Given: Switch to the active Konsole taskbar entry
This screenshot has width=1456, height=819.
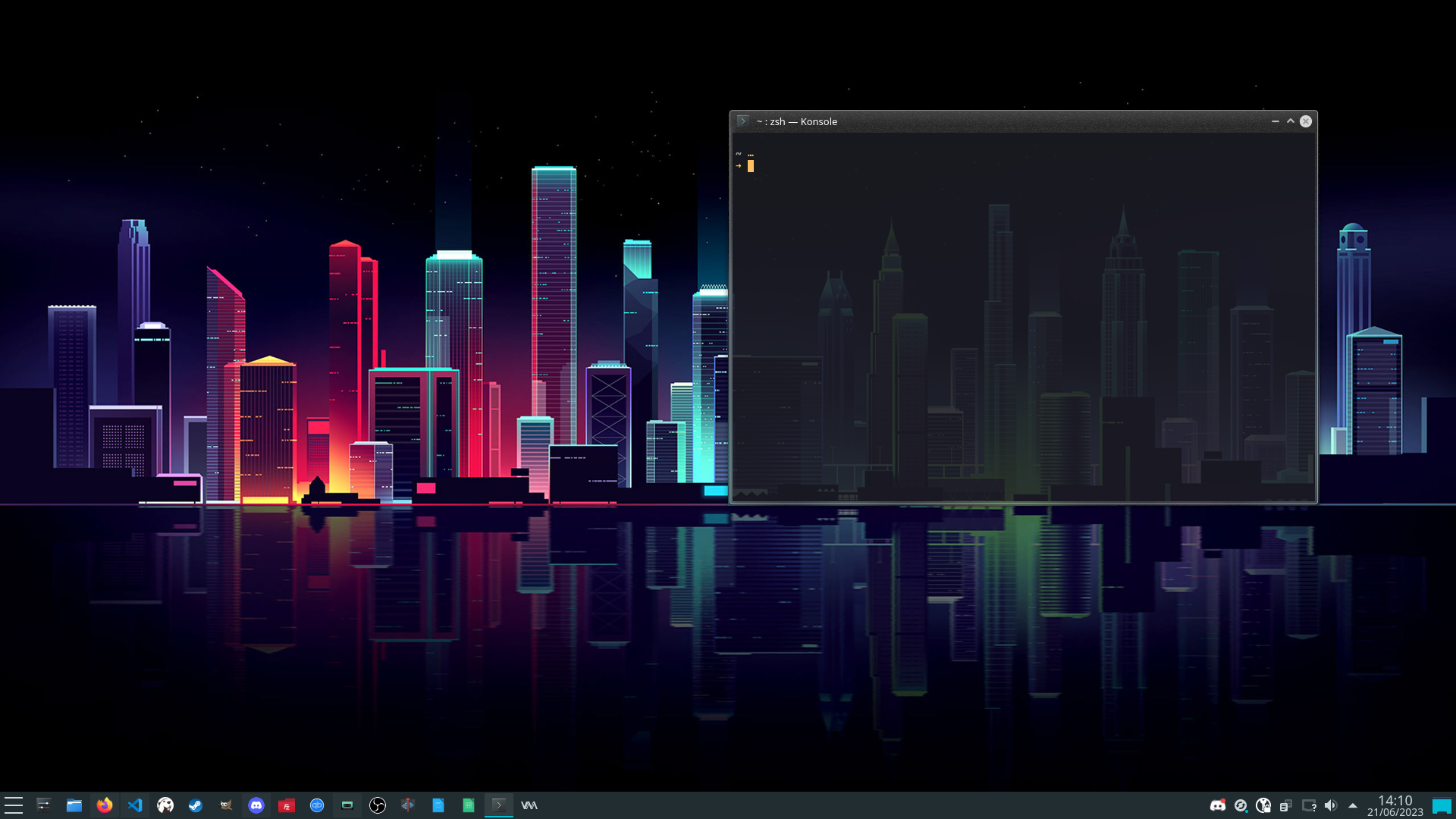Looking at the screenshot, I should click(499, 805).
